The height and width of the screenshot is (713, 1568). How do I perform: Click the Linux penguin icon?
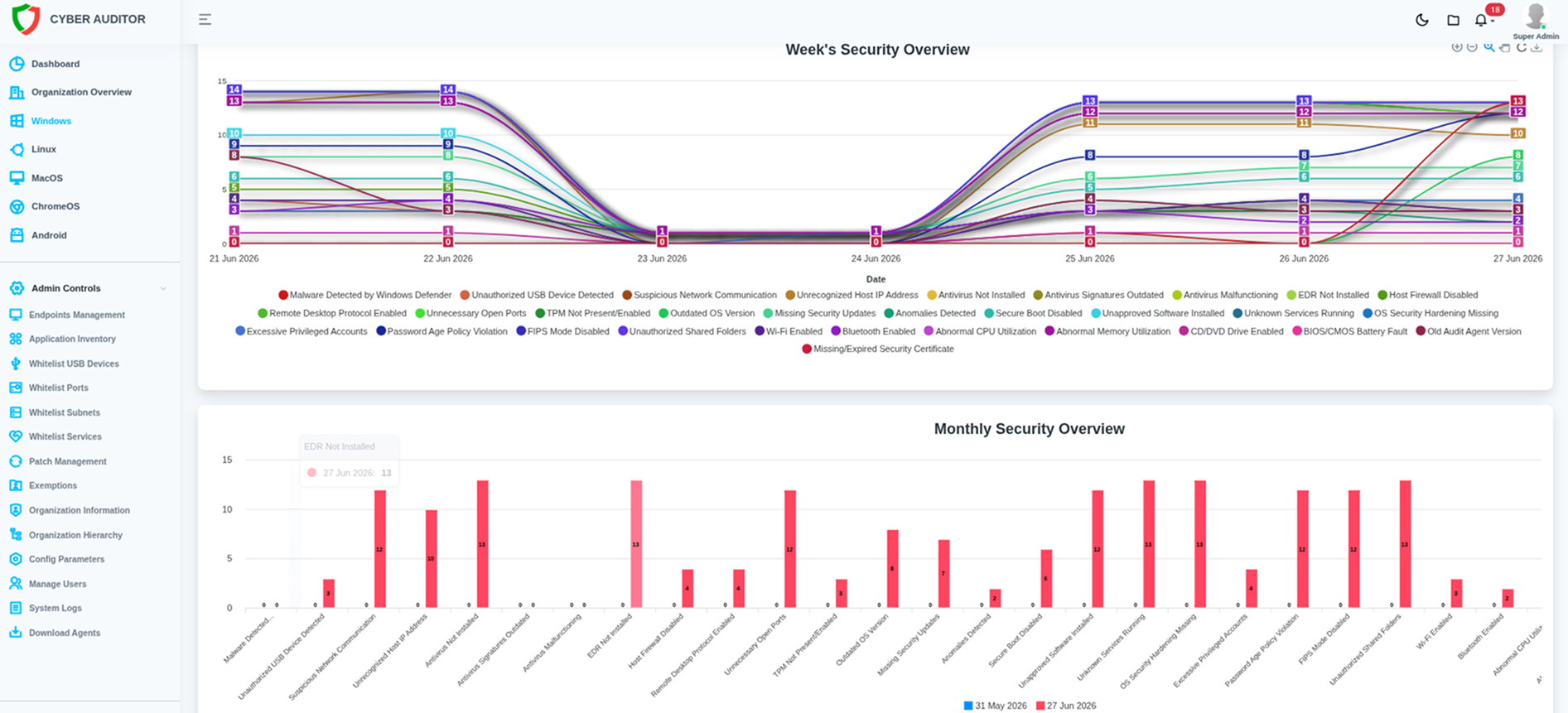click(x=17, y=149)
